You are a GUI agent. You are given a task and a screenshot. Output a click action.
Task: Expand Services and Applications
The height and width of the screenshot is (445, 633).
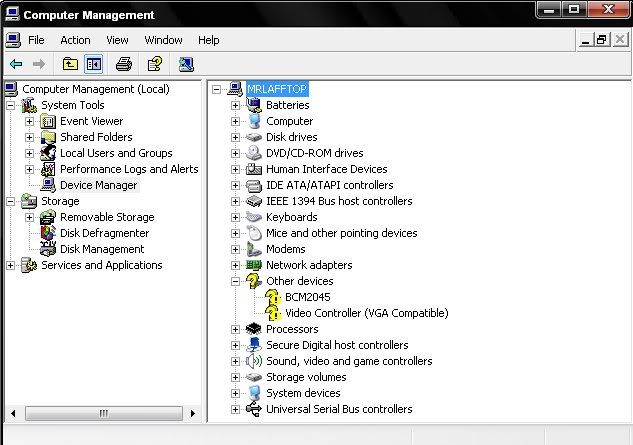click(10, 265)
